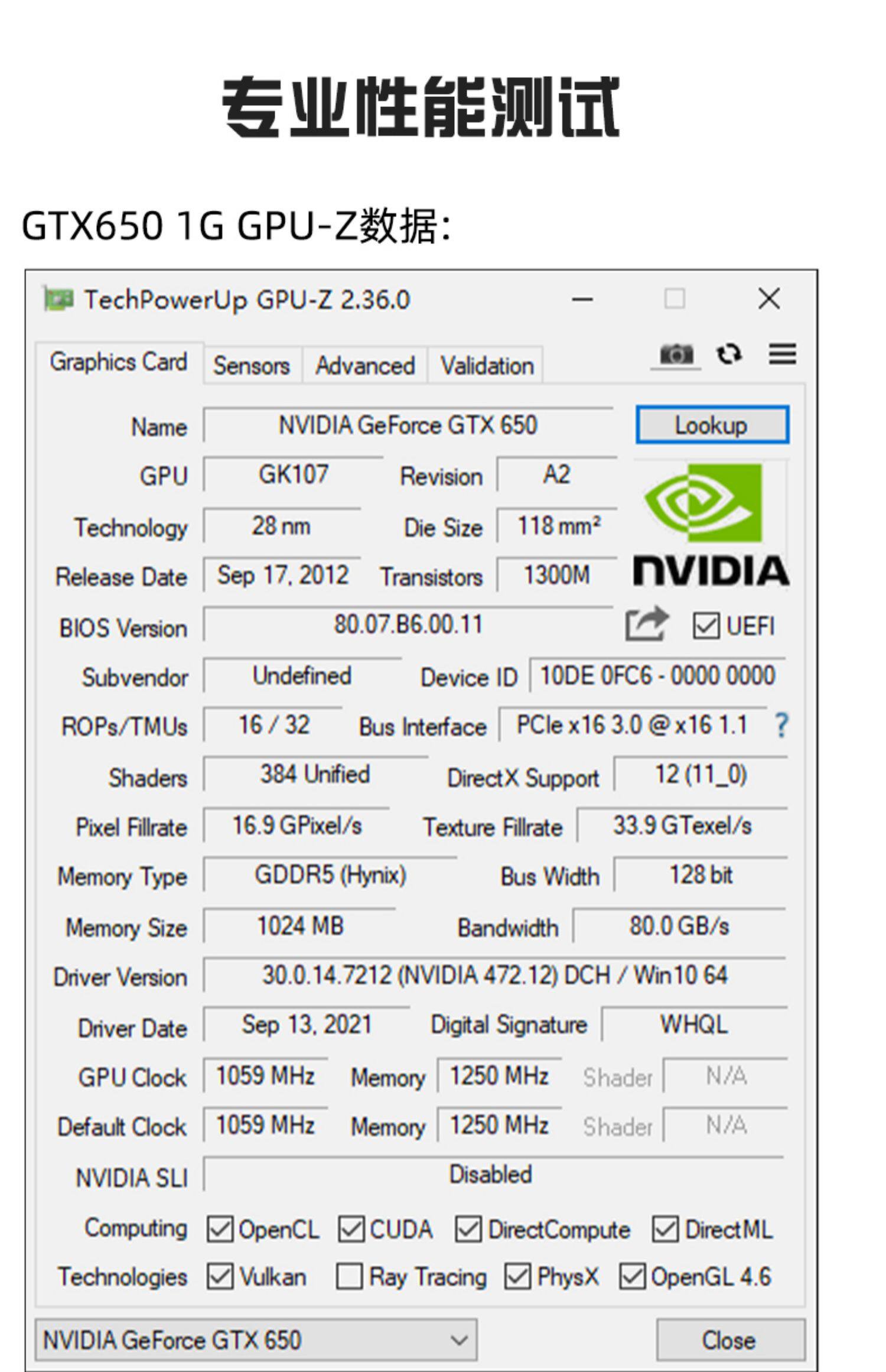Select the Graphics Card tab

pyautogui.click(x=119, y=362)
